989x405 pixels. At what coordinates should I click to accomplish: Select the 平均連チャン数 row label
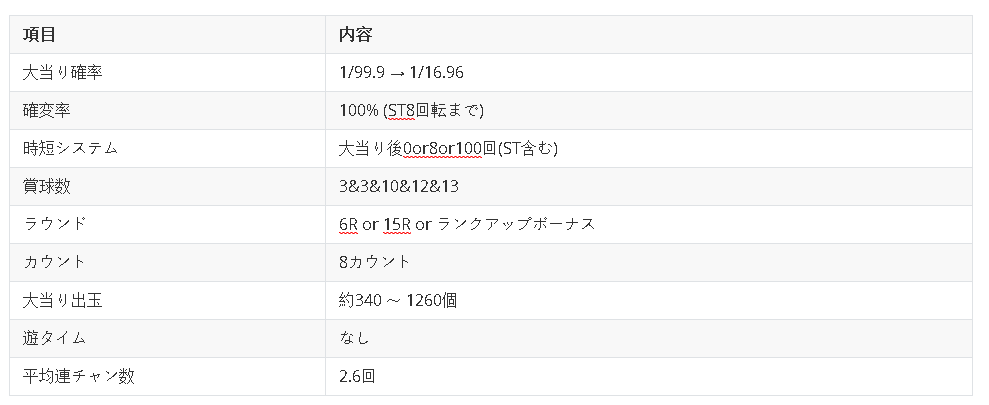[78, 376]
